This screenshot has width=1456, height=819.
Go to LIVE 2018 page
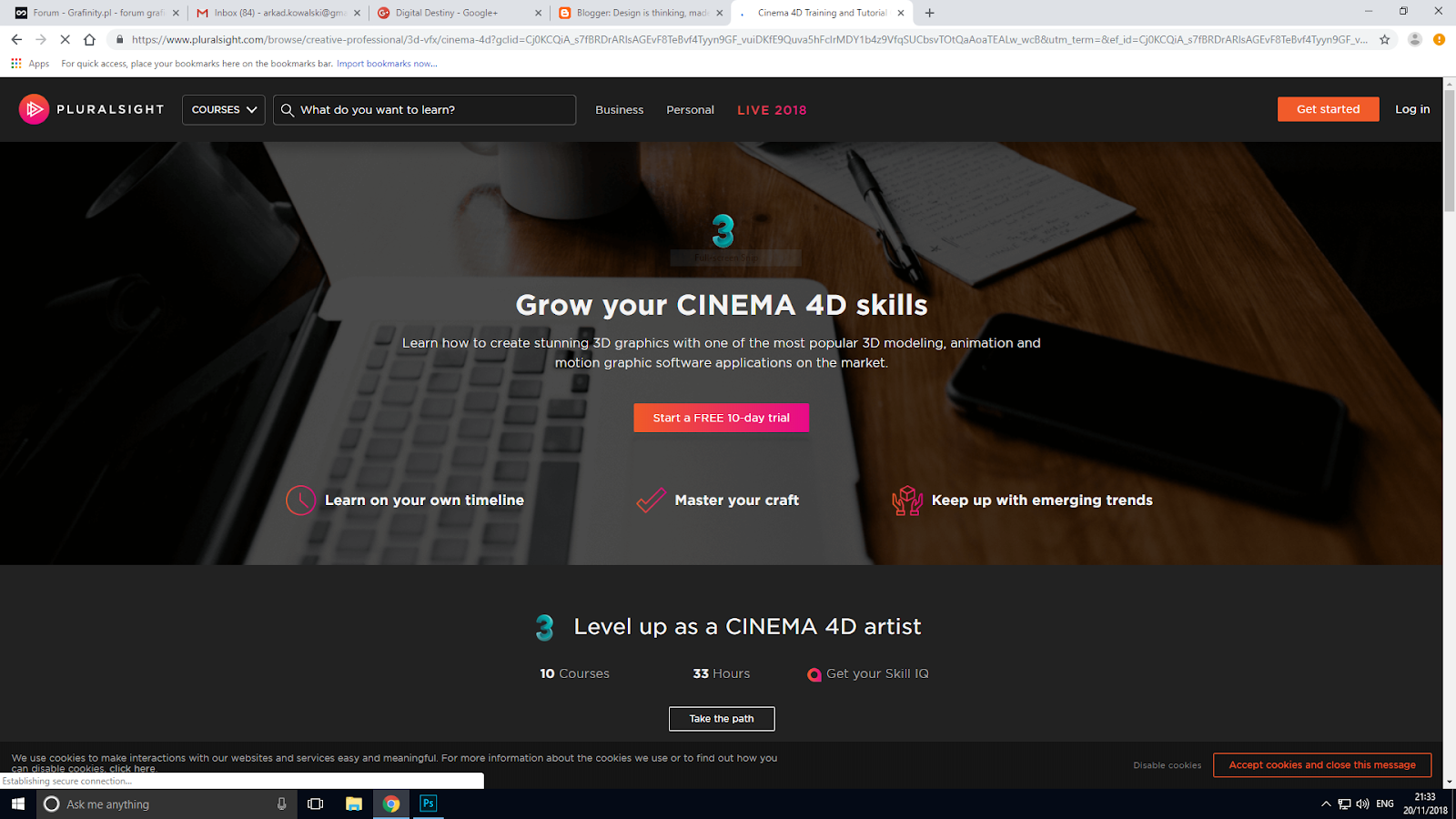pos(772,110)
